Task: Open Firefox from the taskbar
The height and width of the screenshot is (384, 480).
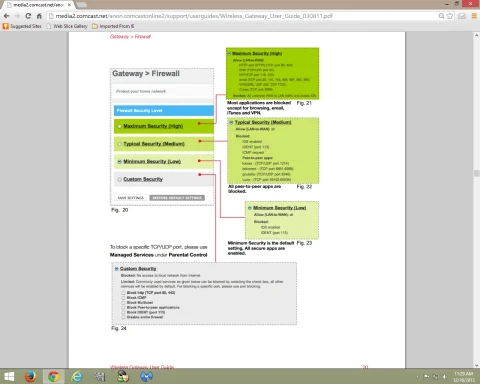Action: pyautogui.click(x=30, y=377)
